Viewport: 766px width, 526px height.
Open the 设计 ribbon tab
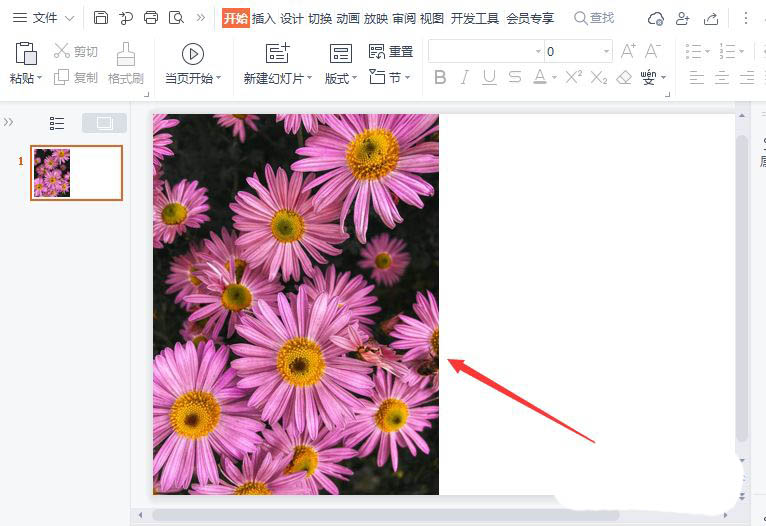(x=291, y=18)
